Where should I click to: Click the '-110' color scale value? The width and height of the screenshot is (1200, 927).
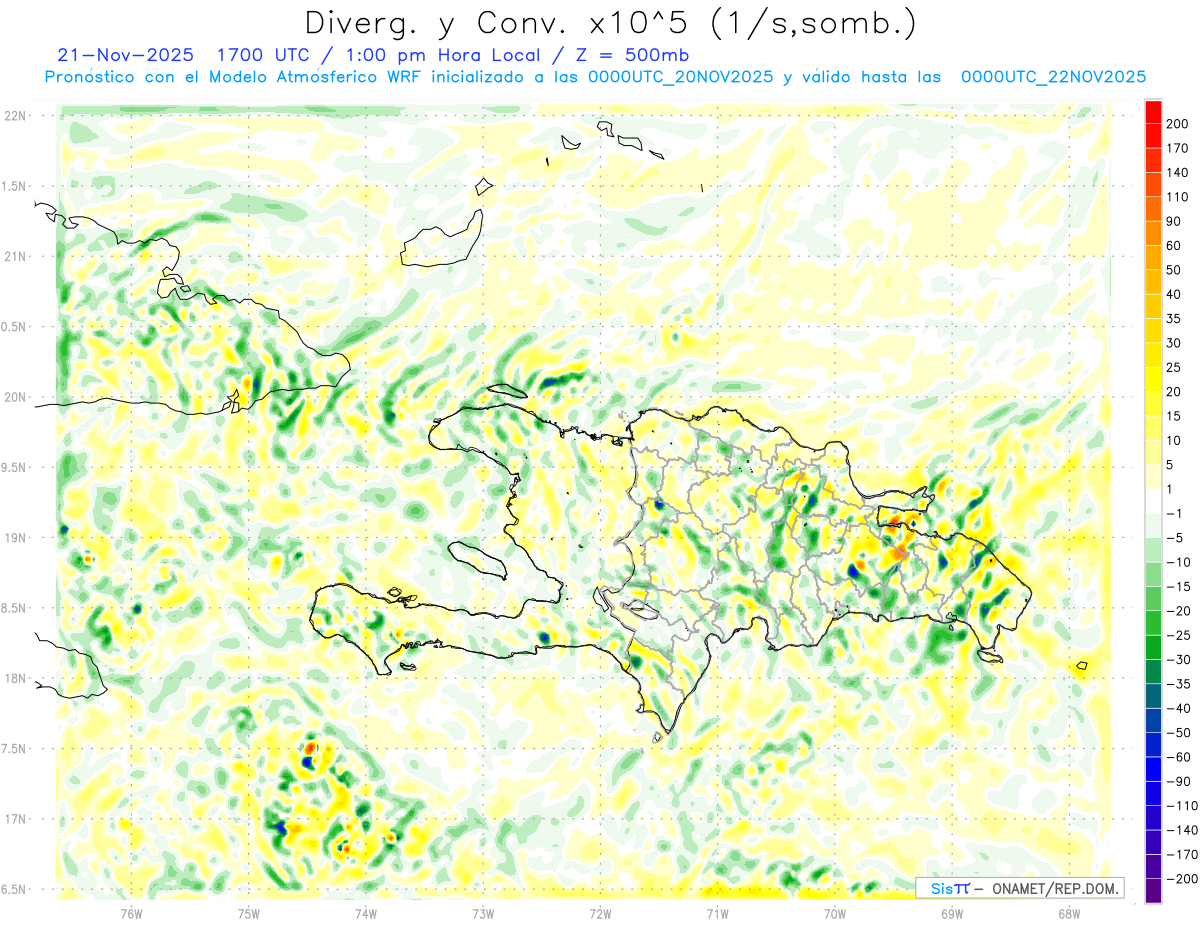click(x=1181, y=806)
